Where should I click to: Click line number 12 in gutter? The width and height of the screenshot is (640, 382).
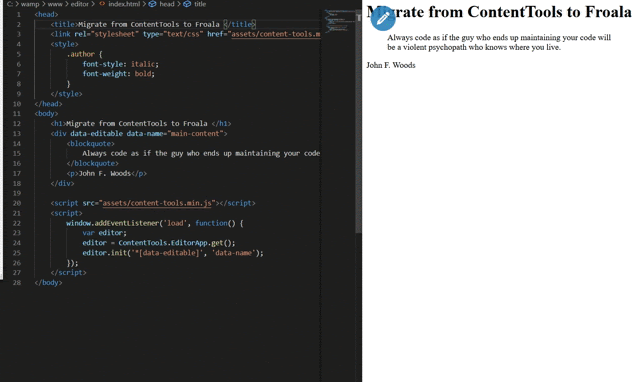coord(17,124)
